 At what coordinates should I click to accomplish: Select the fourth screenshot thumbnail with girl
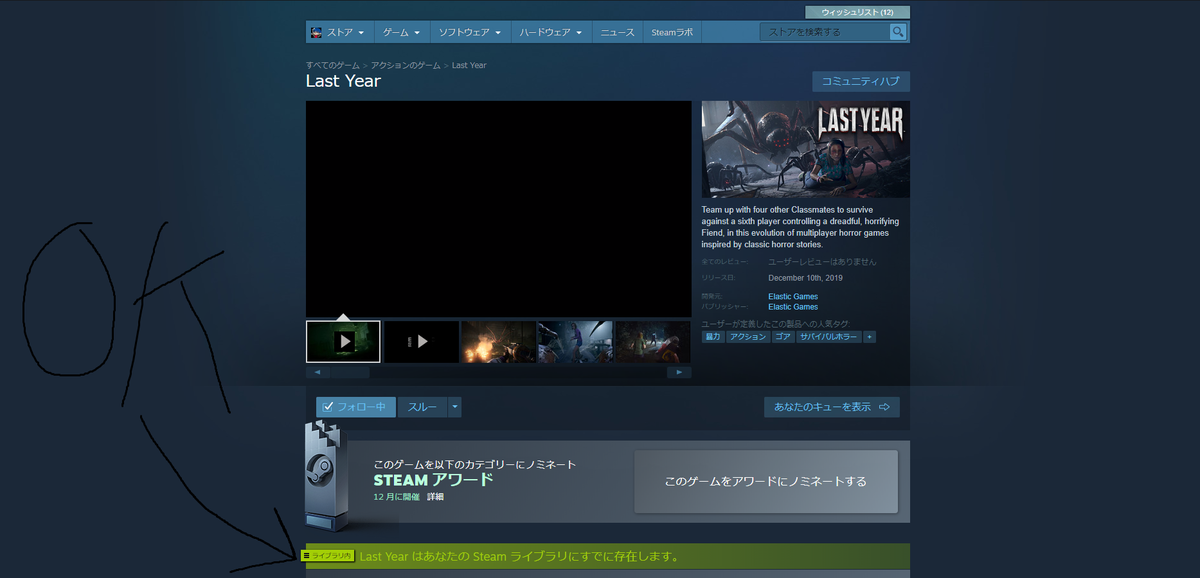point(575,341)
